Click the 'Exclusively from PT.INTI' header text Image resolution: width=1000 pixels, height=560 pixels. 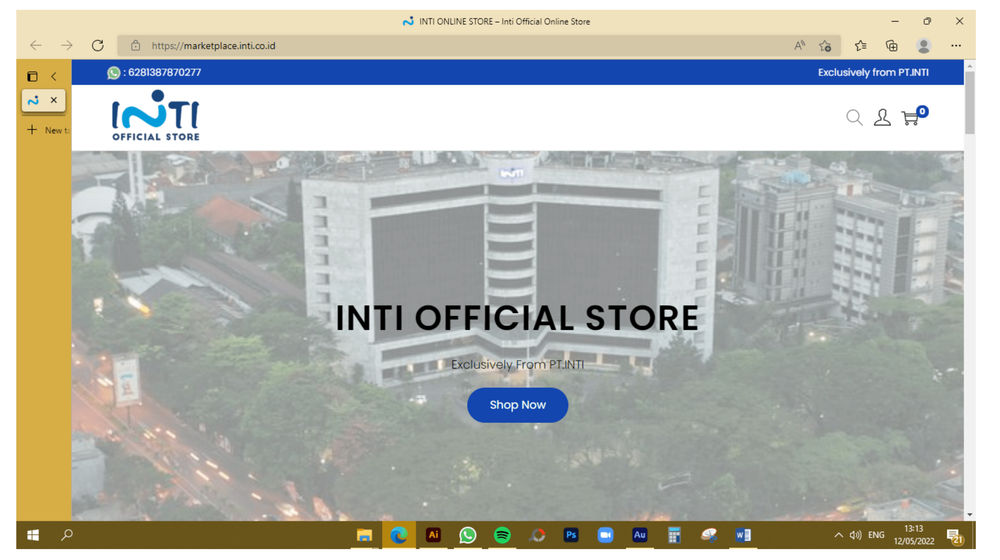[x=873, y=73]
